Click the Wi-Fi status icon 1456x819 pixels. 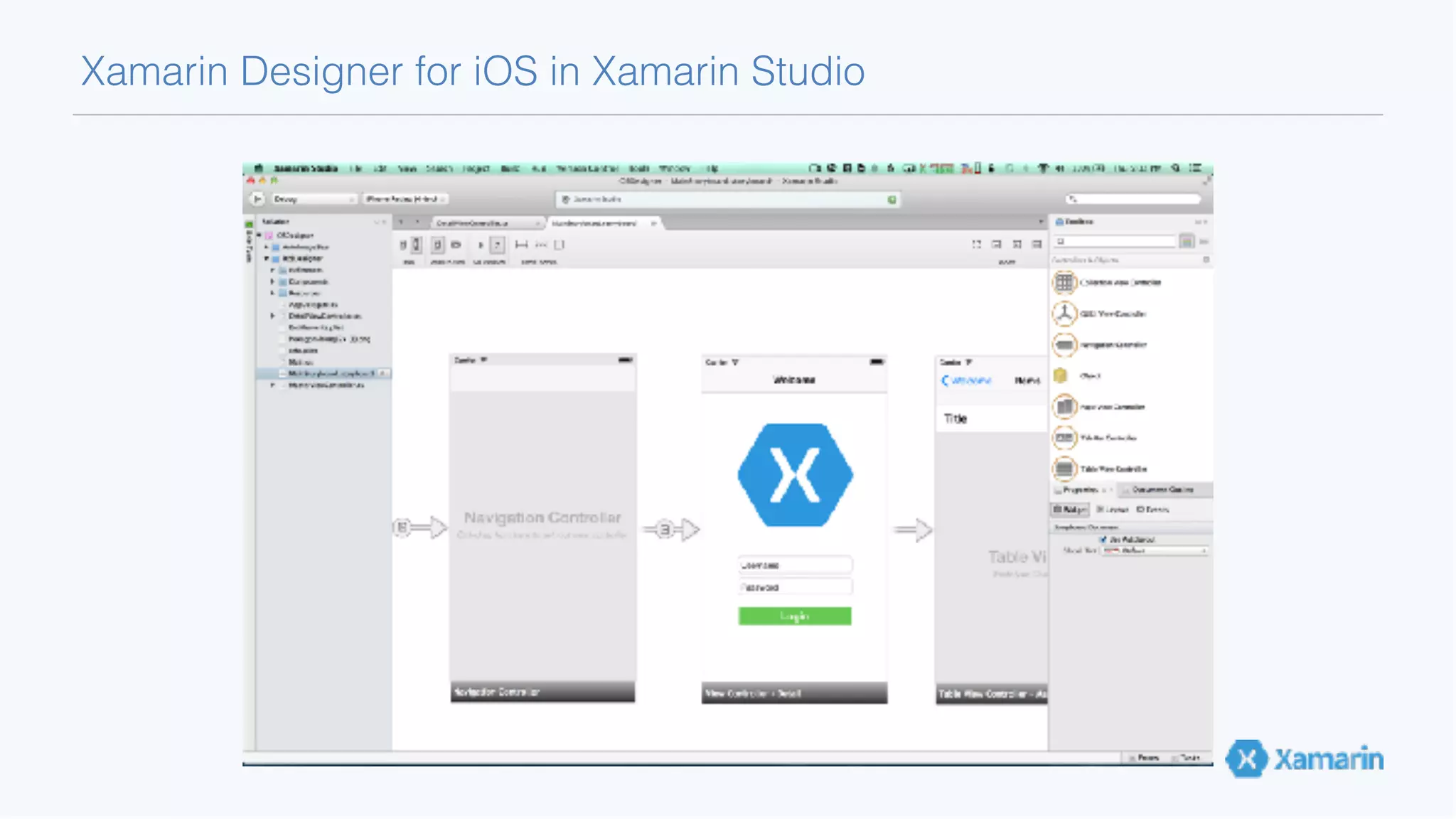pos(1043,168)
